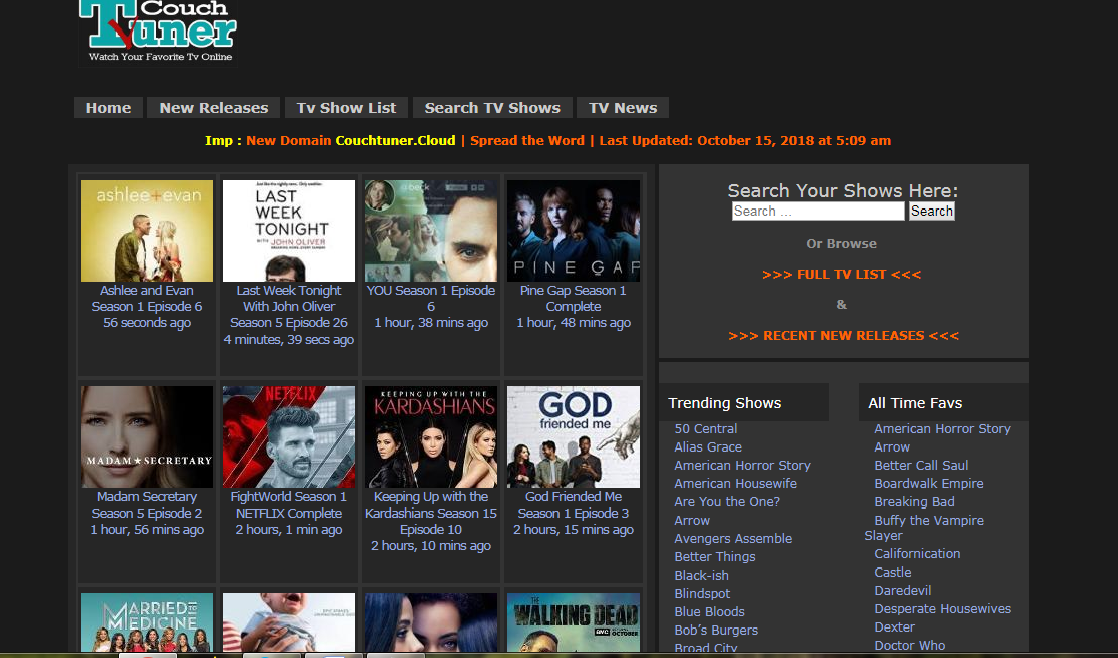Open the Pine Gap poster image
1118x658 pixels.
tap(573, 231)
